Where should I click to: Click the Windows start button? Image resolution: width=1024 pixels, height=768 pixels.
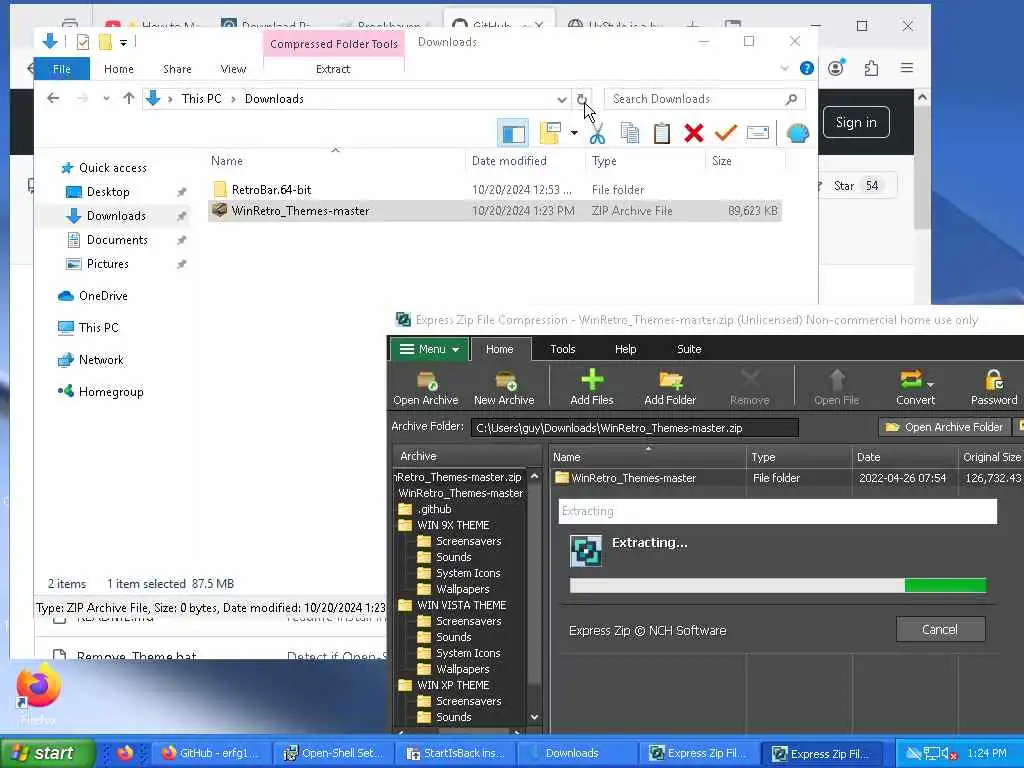(x=46, y=753)
